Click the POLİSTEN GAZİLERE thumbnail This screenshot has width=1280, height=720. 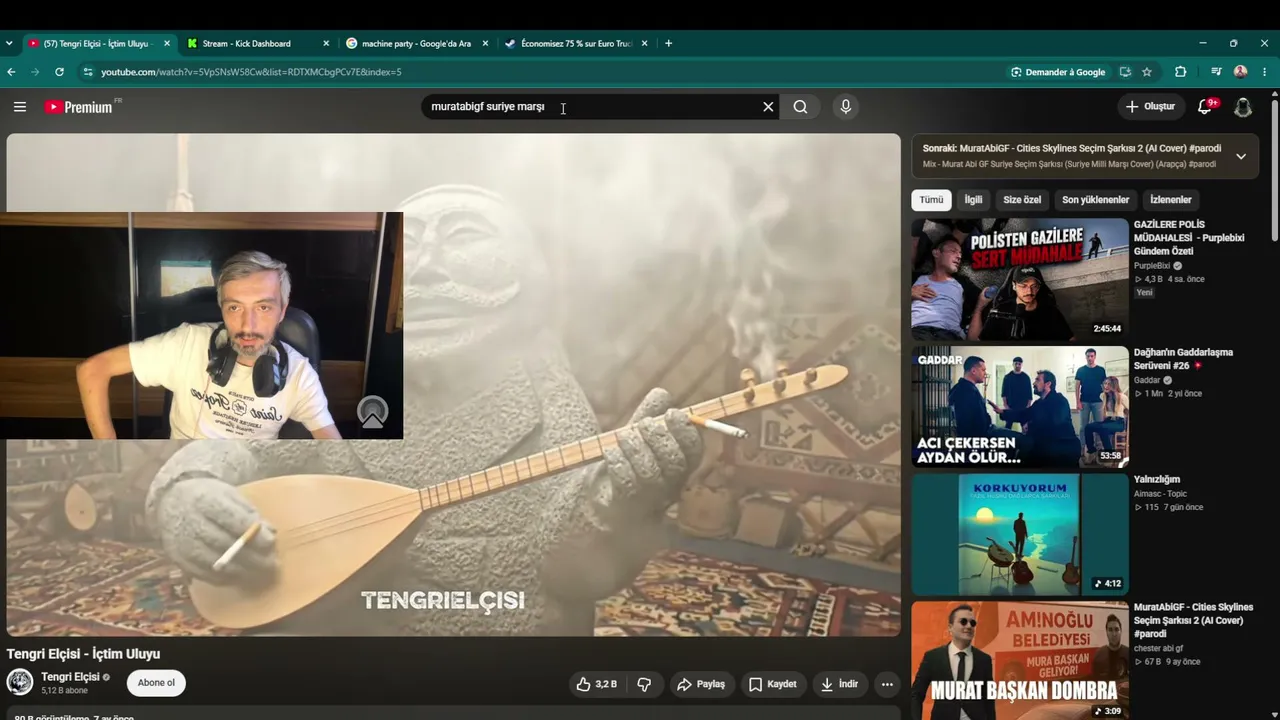tap(1020, 280)
